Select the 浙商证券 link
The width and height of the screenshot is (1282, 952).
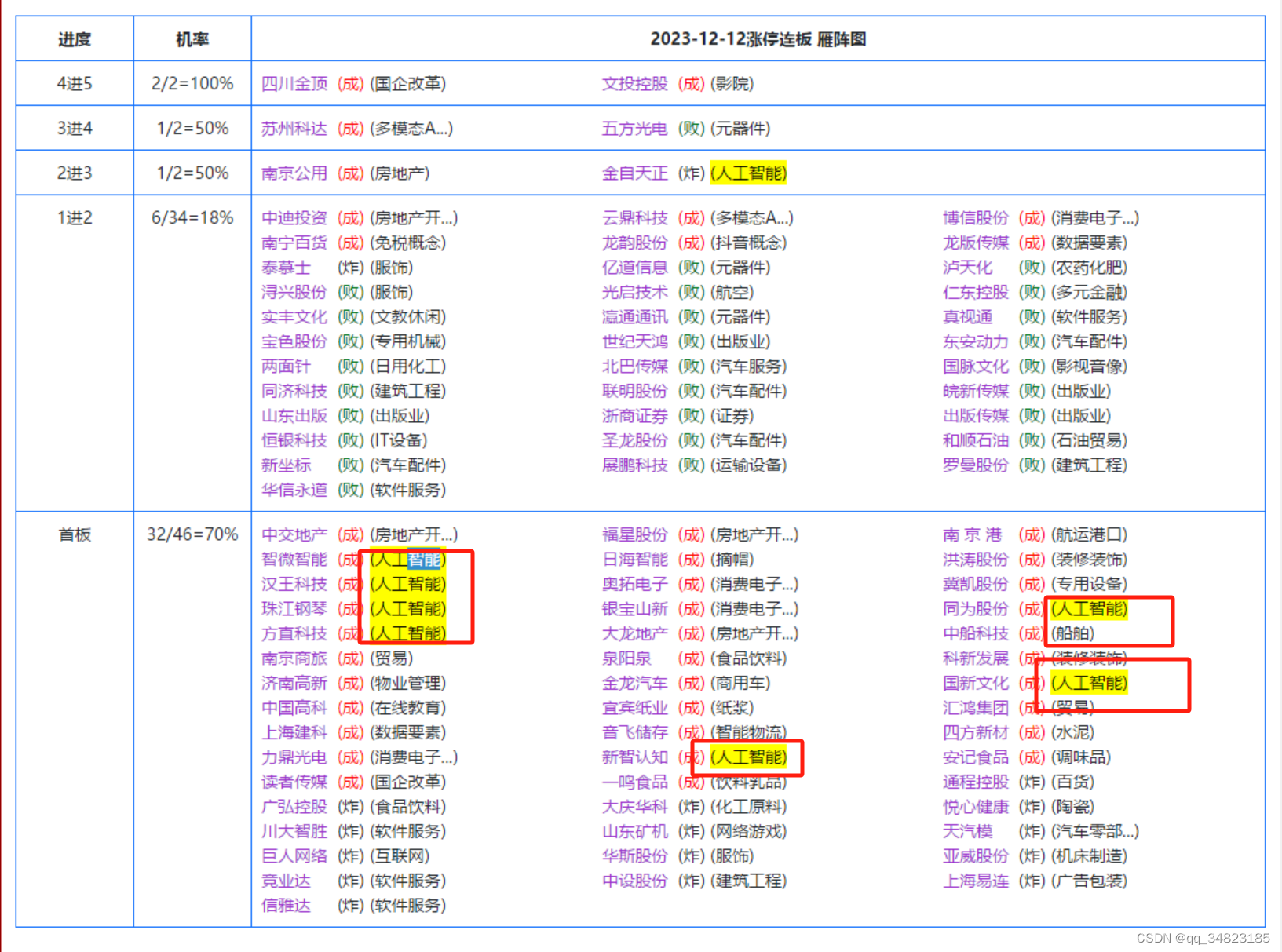pyautogui.click(x=635, y=416)
